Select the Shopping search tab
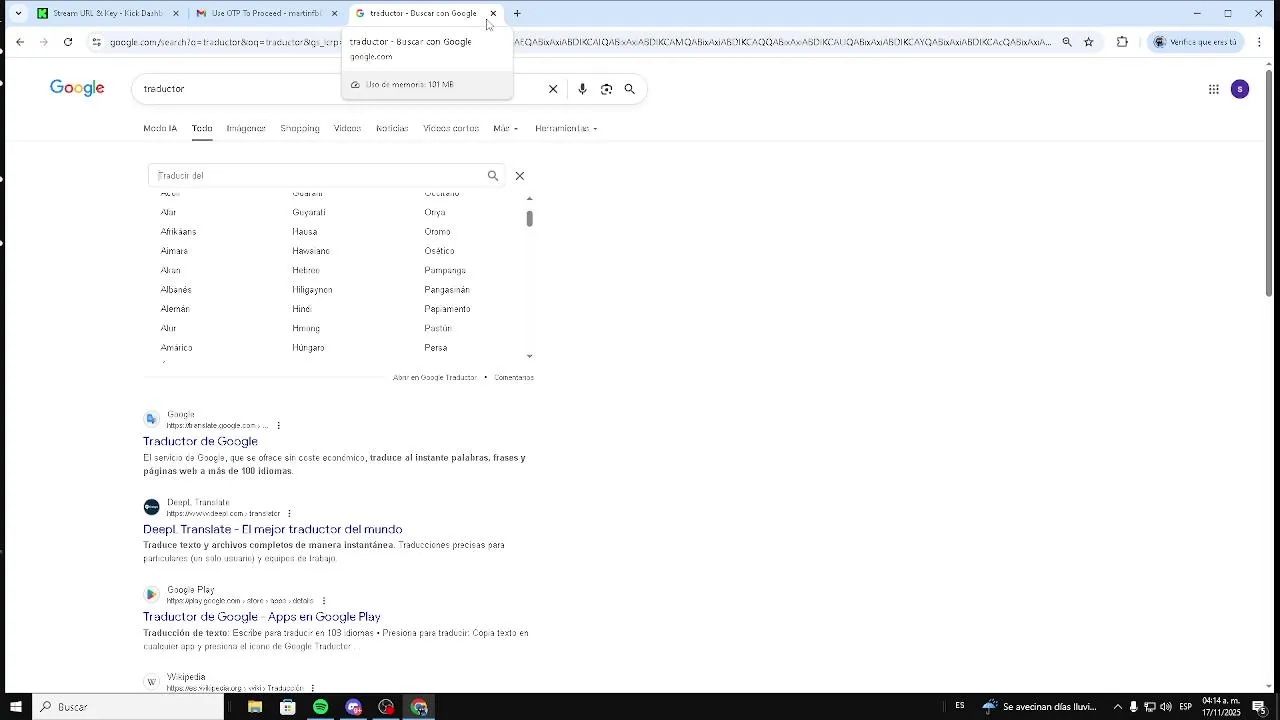The width and height of the screenshot is (1280, 720). pos(300,128)
